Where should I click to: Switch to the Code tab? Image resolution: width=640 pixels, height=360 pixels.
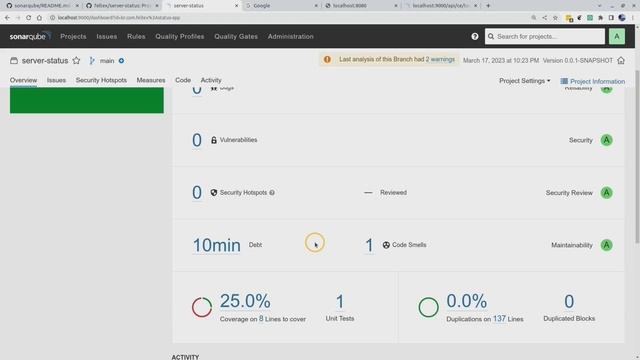click(183, 80)
